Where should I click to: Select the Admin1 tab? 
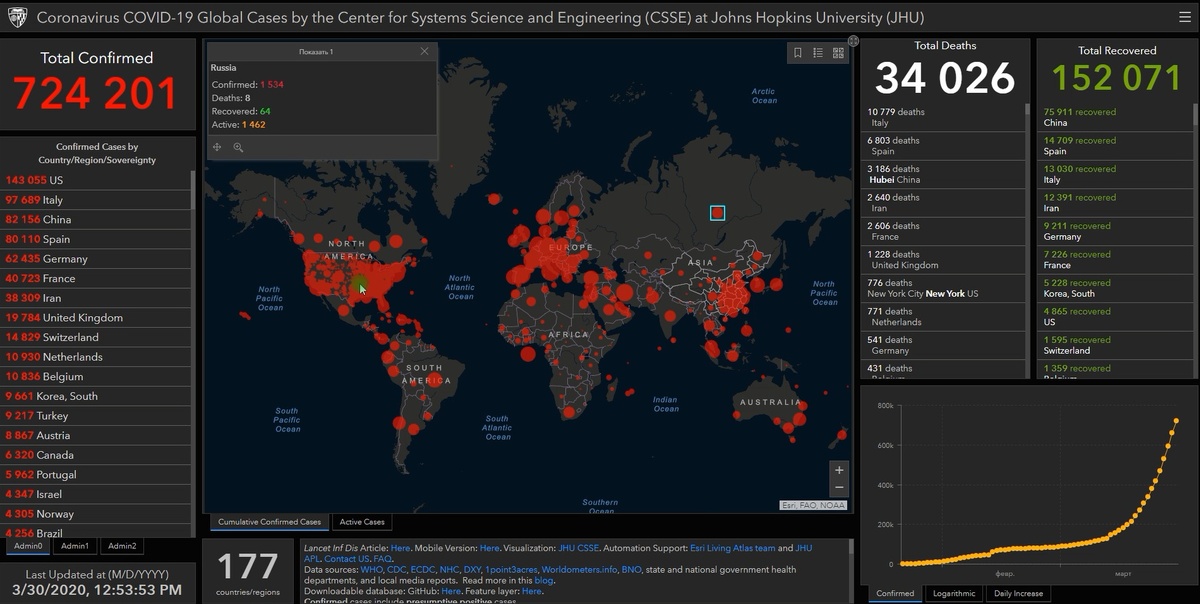coord(75,546)
